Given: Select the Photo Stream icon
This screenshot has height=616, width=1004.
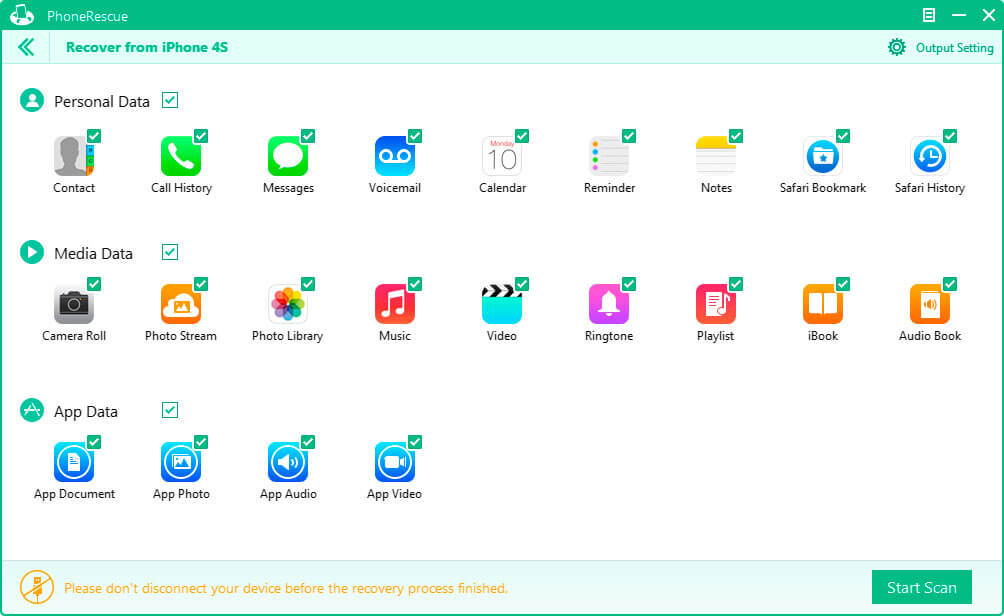Looking at the screenshot, I should (181, 304).
